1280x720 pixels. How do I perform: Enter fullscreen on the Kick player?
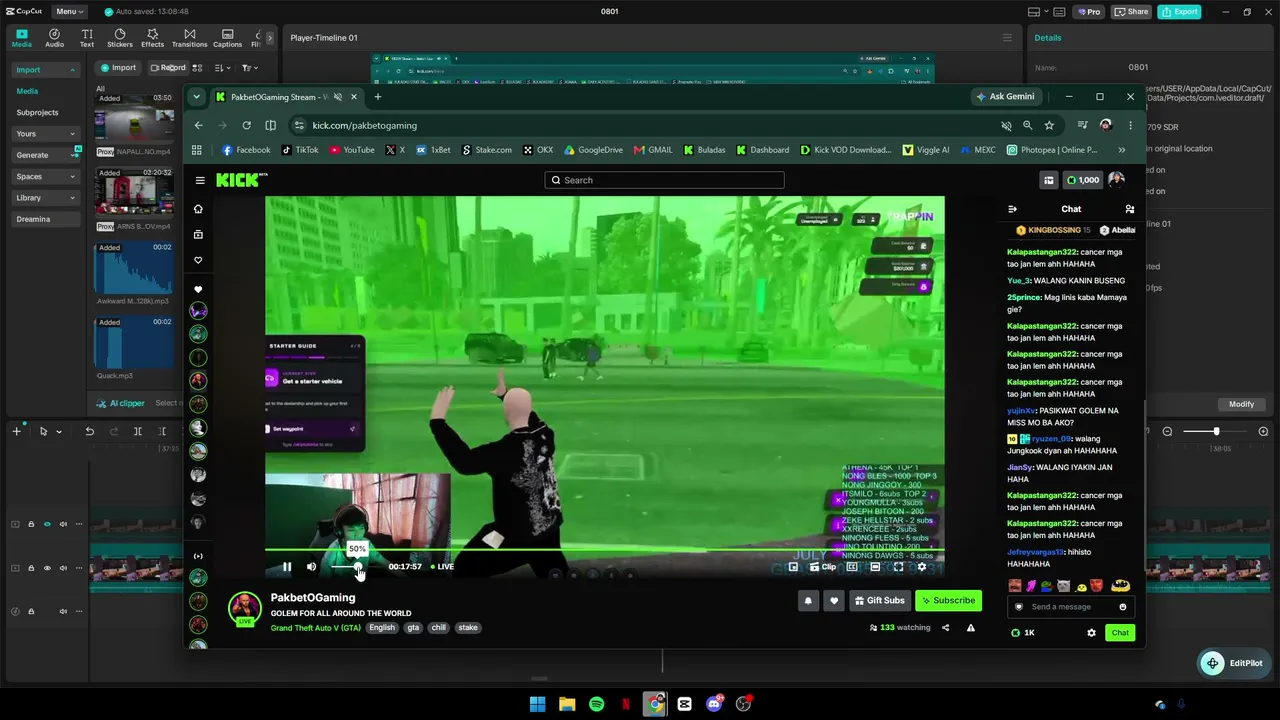pyautogui.click(x=898, y=567)
